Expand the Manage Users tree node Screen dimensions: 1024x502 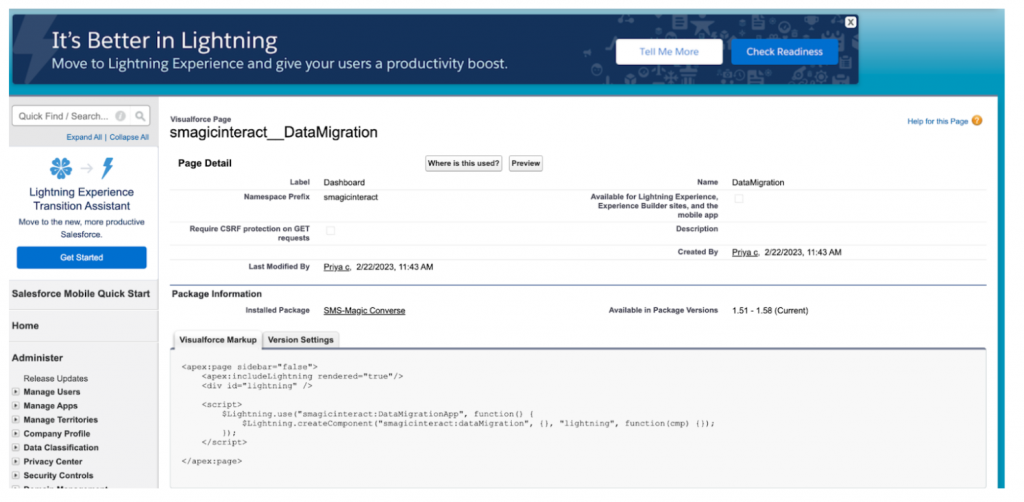point(15,392)
